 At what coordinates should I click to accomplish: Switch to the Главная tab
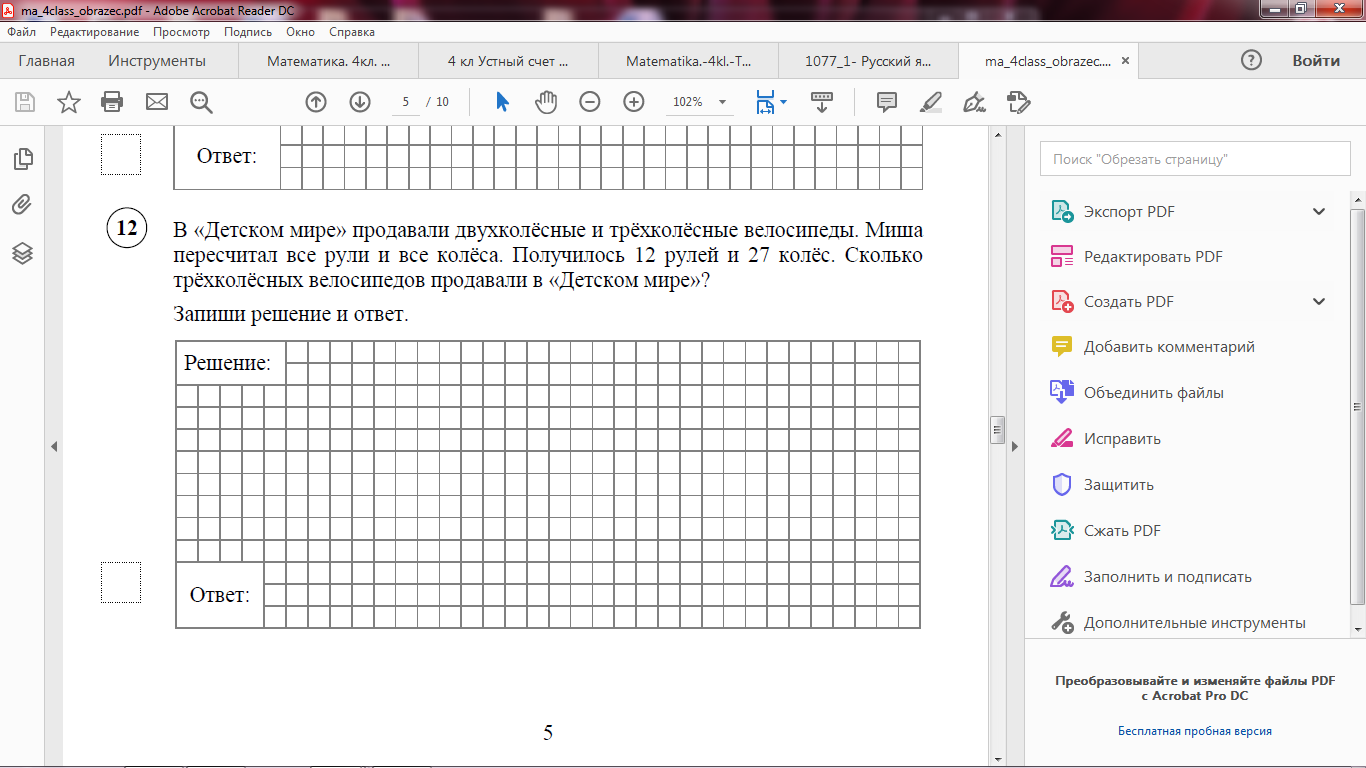(x=46, y=61)
